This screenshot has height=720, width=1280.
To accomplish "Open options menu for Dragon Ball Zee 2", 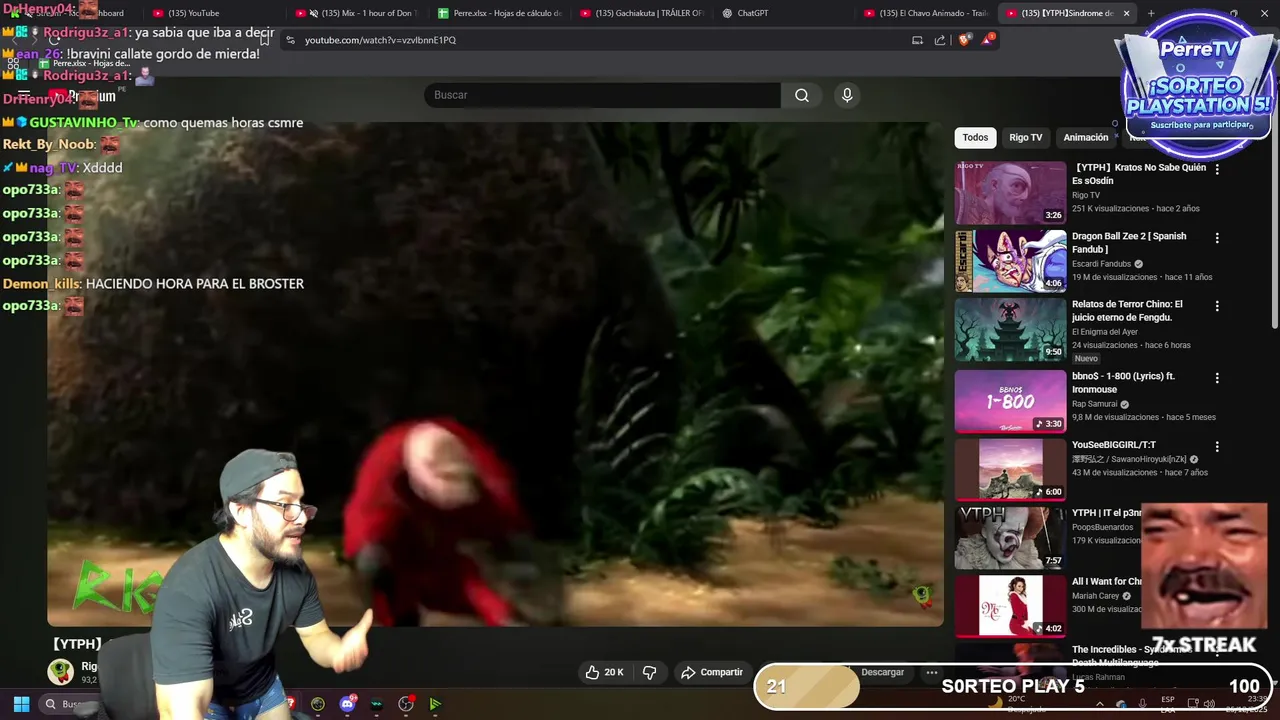I will coord(1217,238).
